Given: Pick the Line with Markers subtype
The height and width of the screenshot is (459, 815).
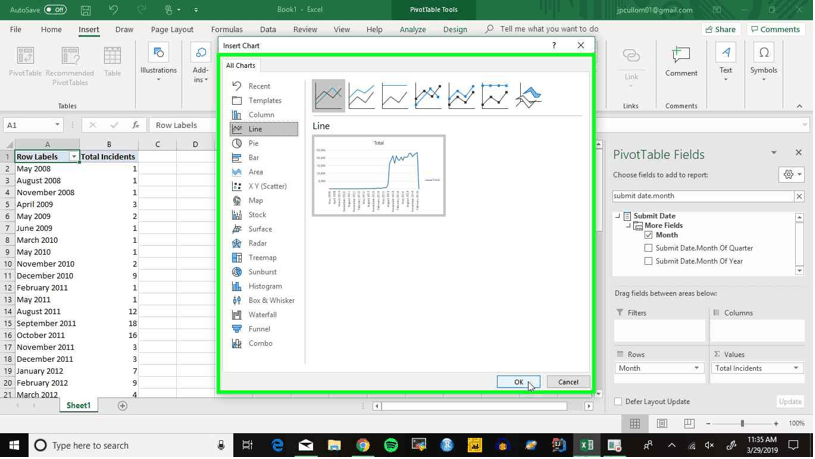Looking at the screenshot, I should (428, 96).
